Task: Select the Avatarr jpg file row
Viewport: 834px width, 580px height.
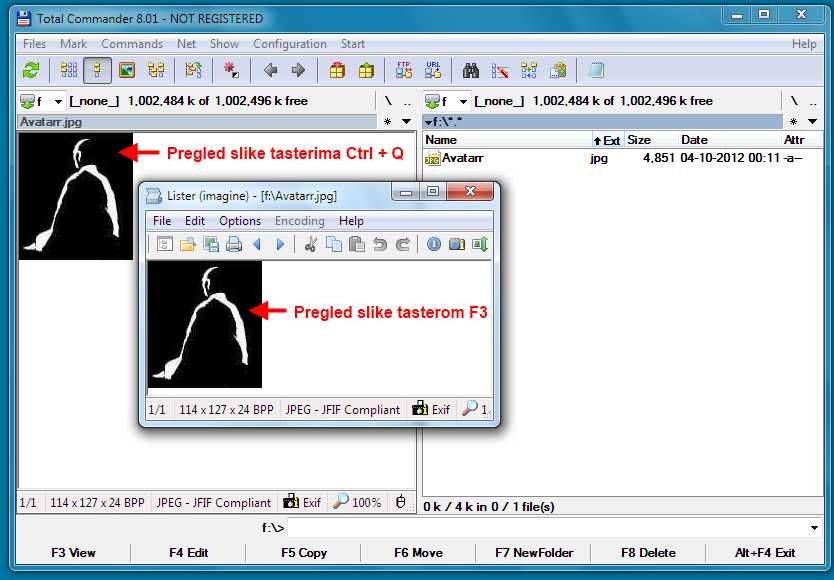Action: [622, 158]
